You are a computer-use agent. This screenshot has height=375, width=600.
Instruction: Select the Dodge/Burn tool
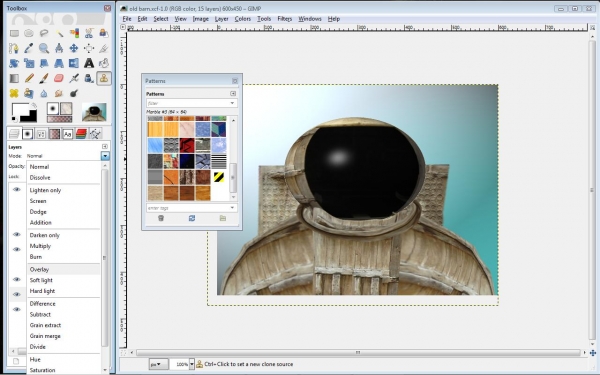74,93
